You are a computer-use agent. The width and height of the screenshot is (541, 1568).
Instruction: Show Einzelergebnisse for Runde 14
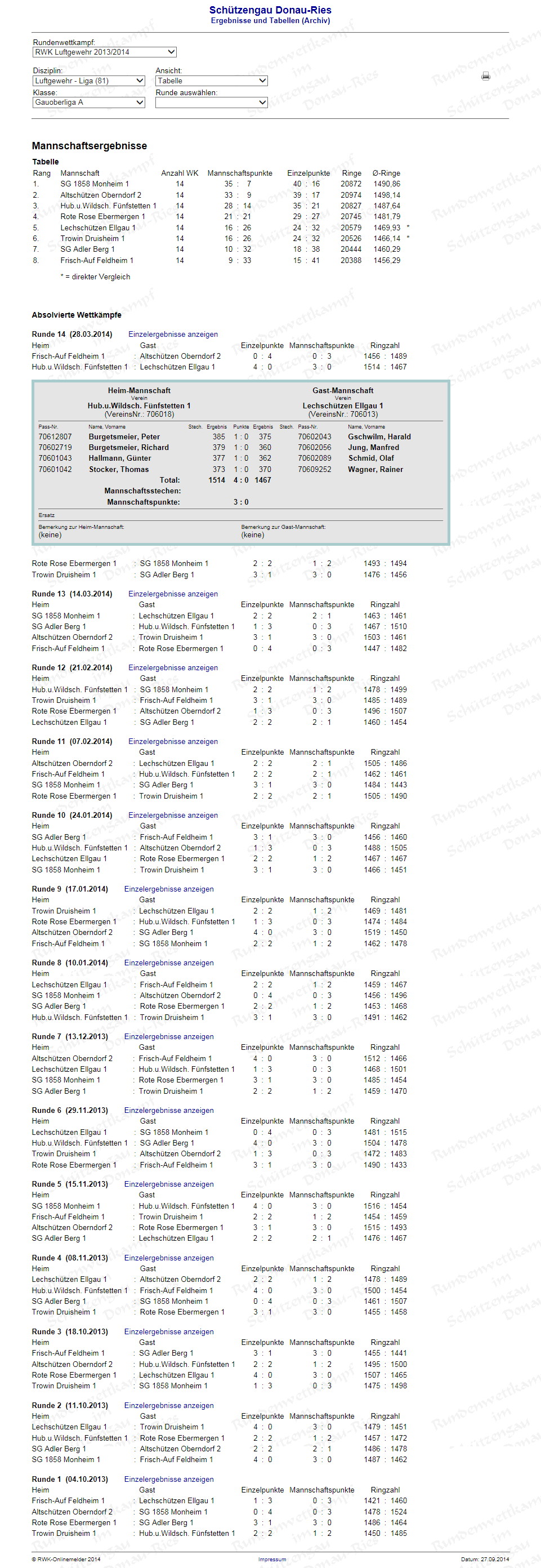pos(173,334)
